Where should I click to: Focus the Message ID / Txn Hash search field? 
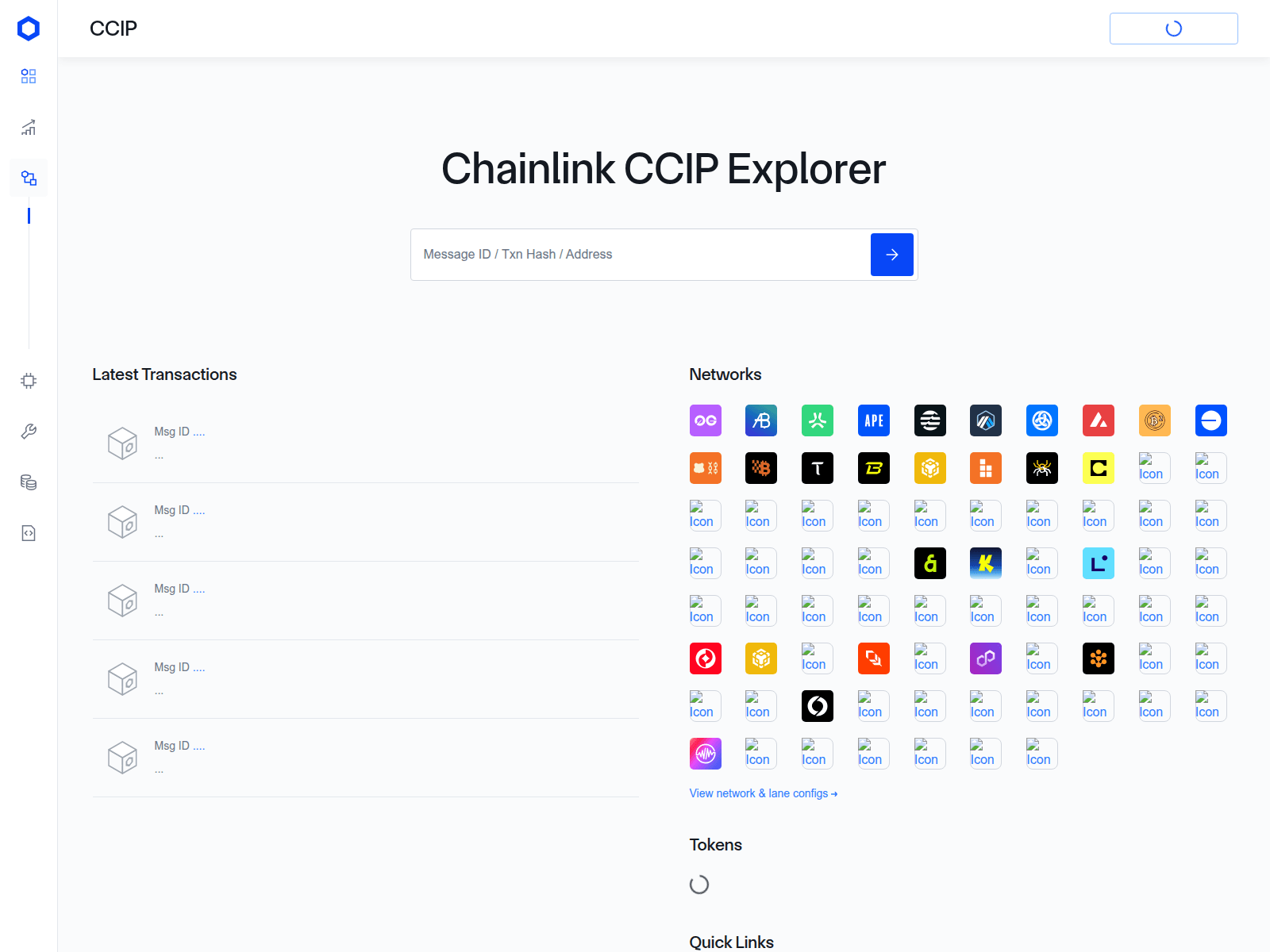(641, 255)
